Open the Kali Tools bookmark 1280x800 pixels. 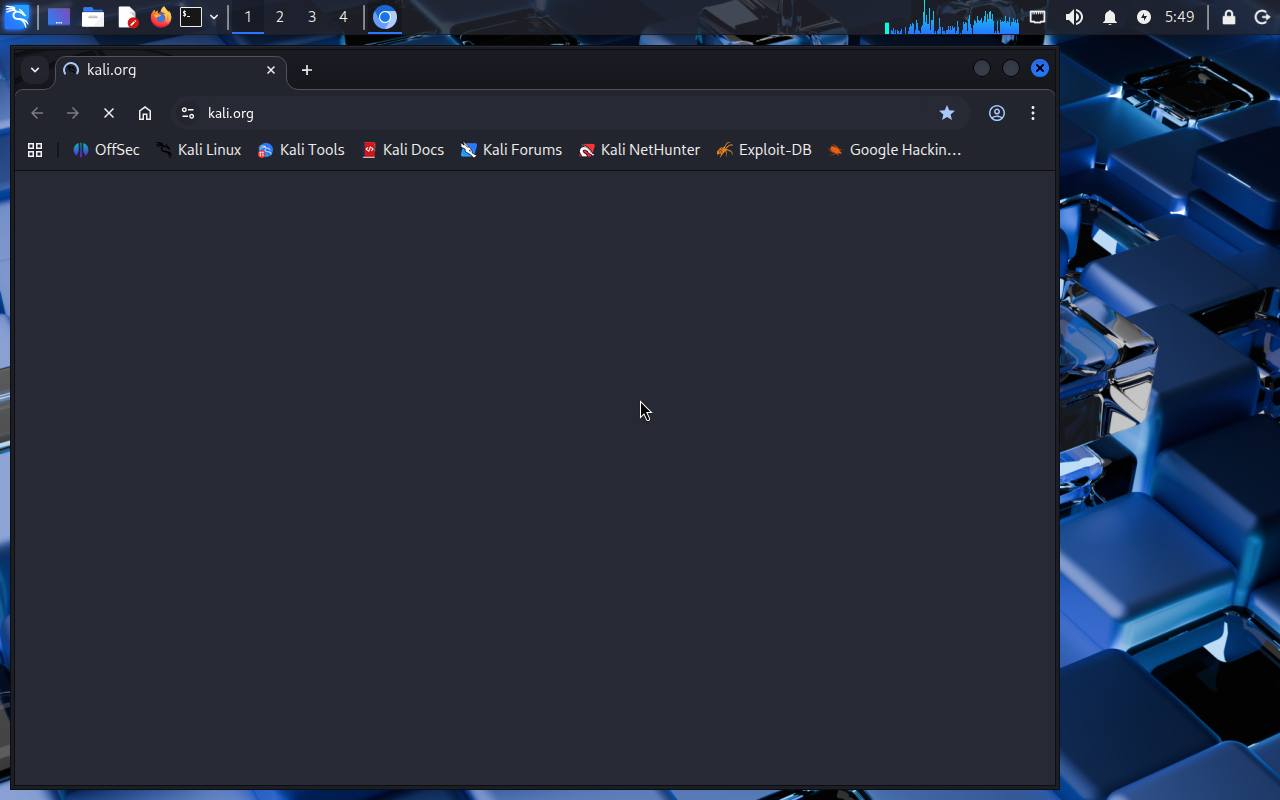pos(301,150)
